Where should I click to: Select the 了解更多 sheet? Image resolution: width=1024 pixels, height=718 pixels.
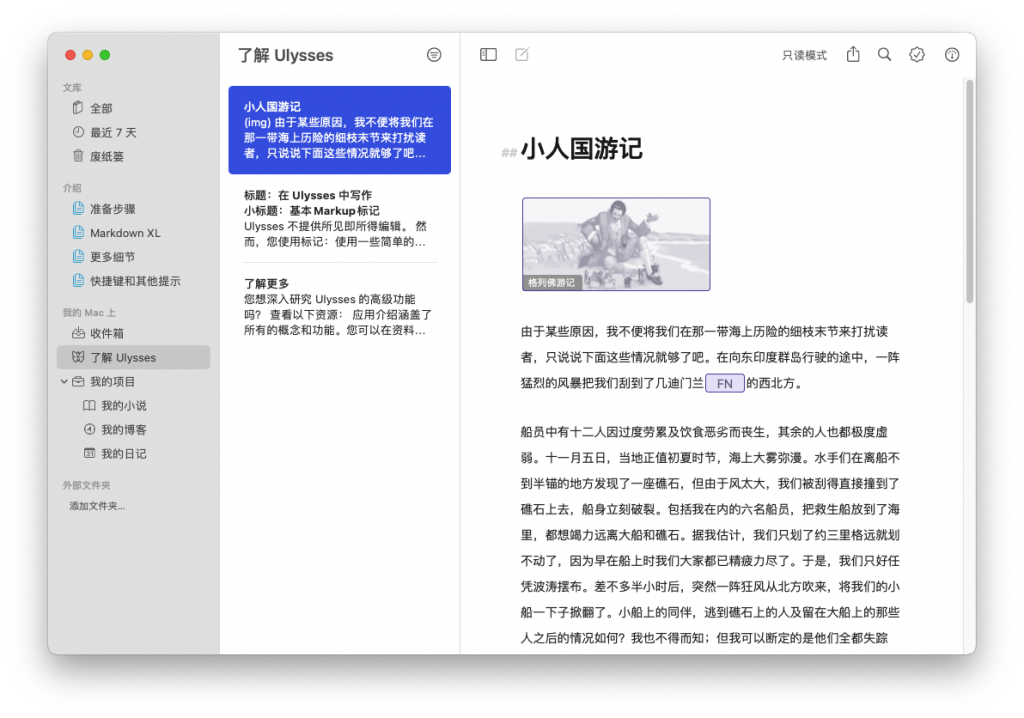[340, 306]
